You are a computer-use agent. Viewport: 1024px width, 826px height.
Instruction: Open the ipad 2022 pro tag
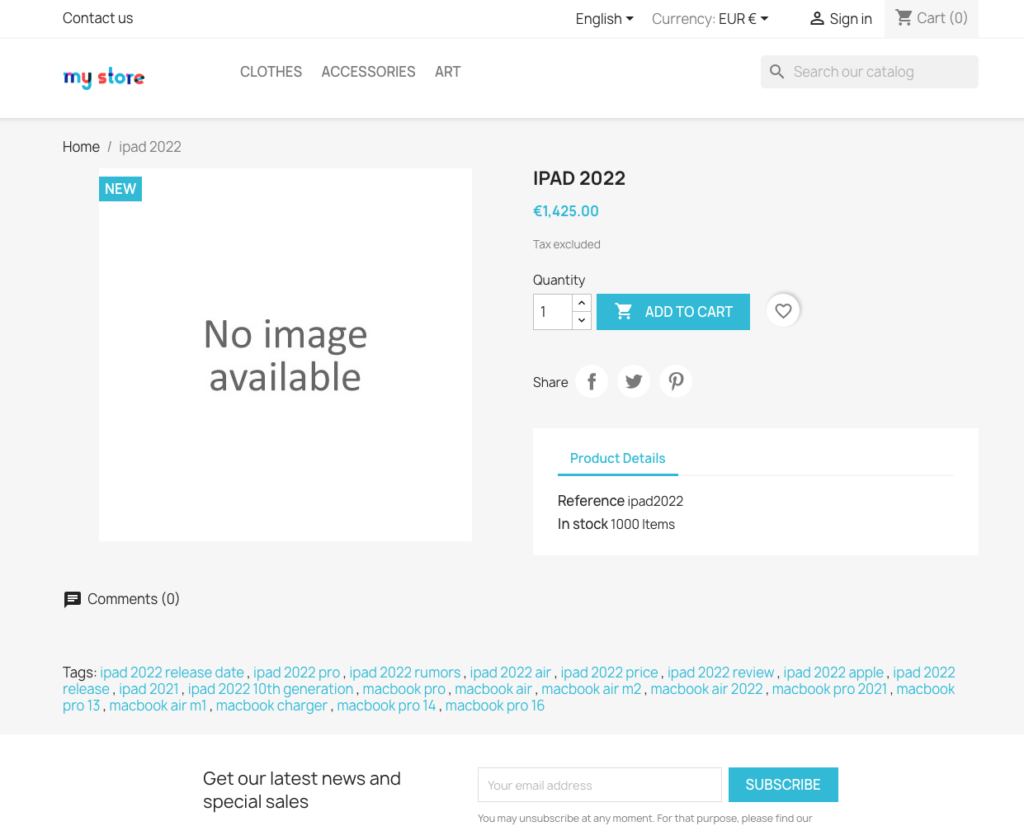click(x=296, y=673)
